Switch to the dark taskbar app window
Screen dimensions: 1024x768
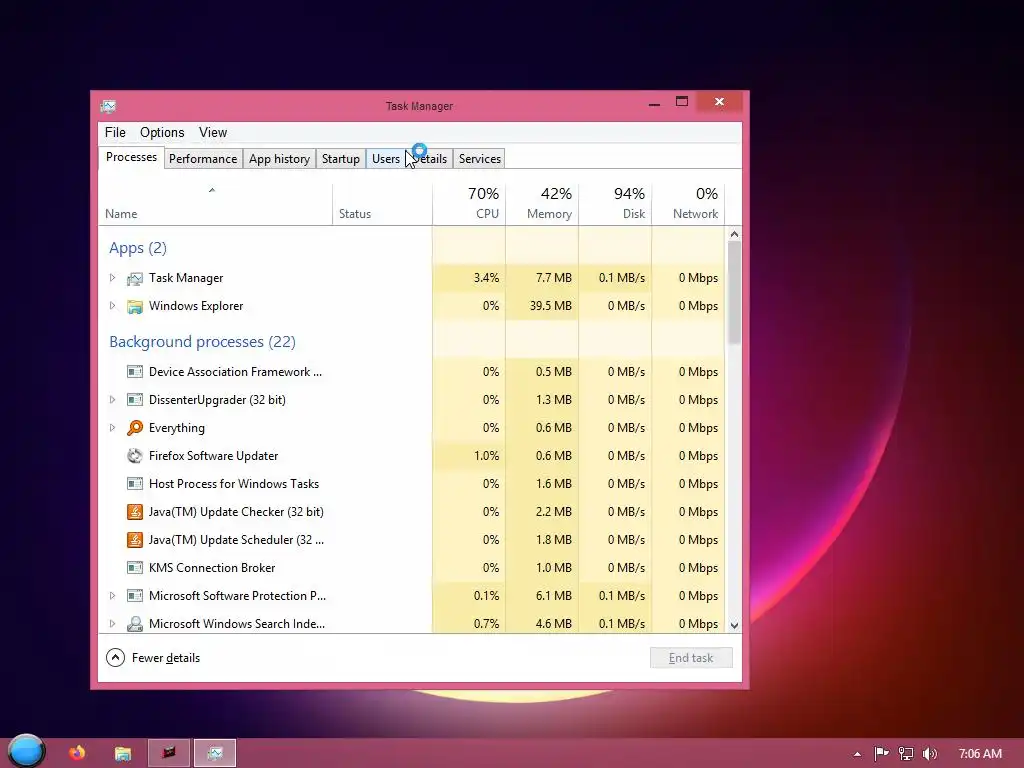coord(168,753)
